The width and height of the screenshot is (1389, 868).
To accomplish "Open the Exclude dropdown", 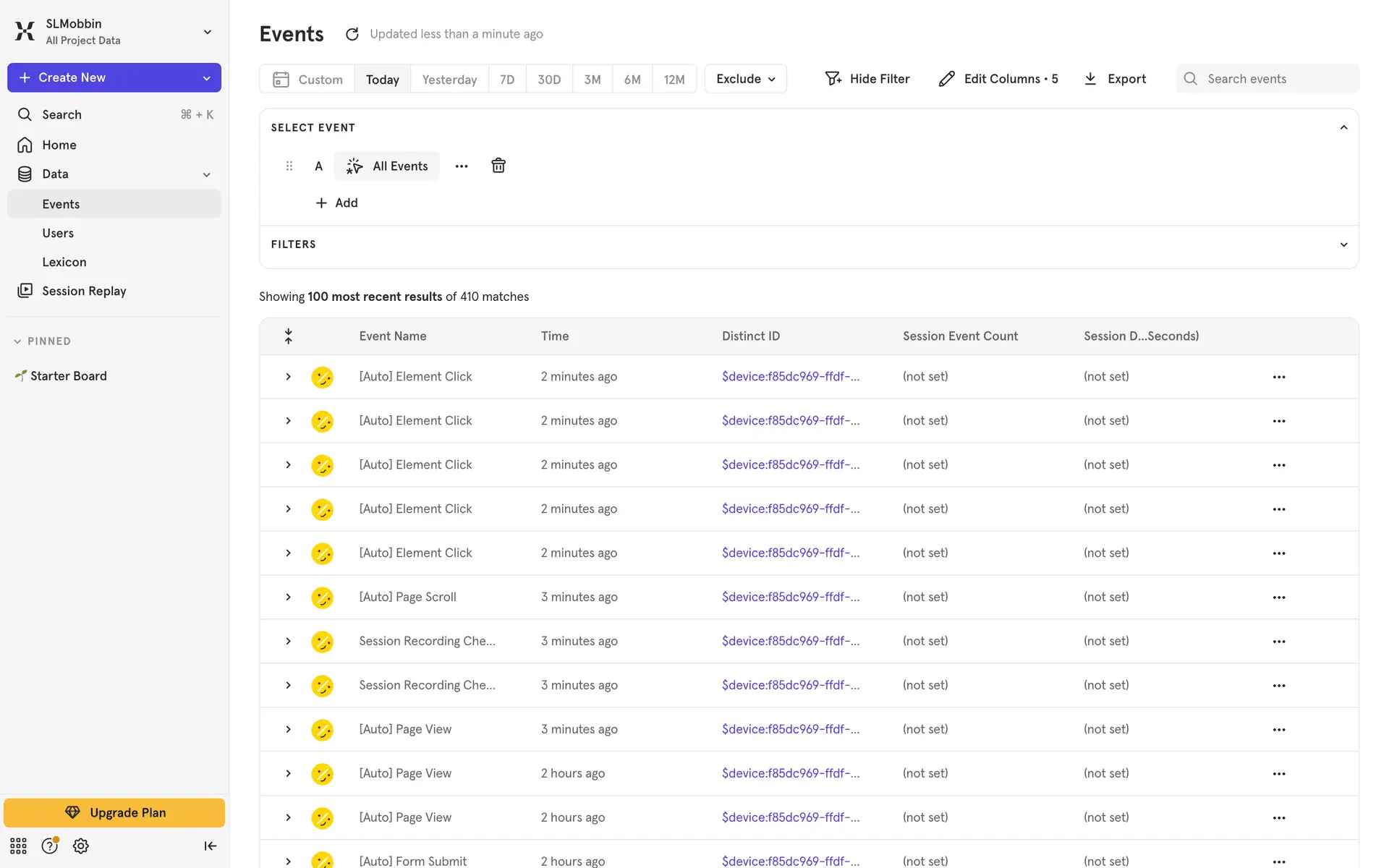I will [x=745, y=79].
